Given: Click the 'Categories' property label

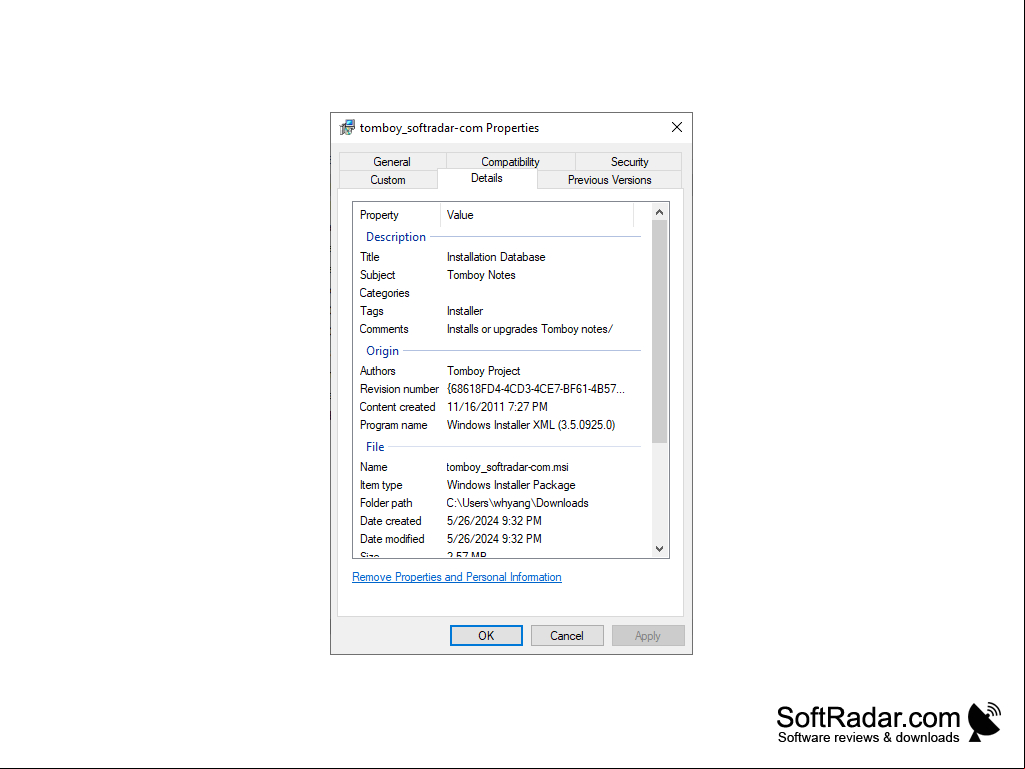Looking at the screenshot, I should tap(384, 293).
